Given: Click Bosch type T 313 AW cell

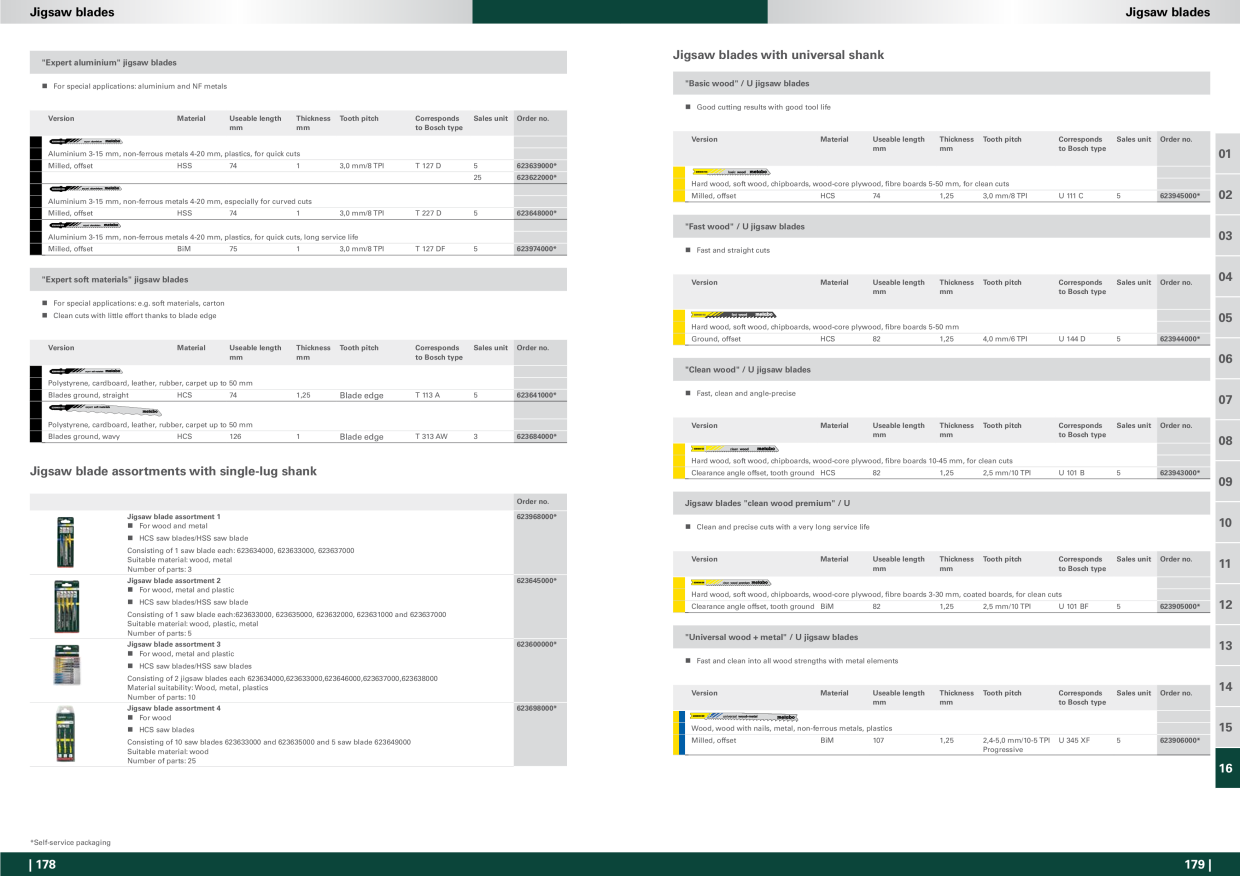Looking at the screenshot, I should (431, 437).
